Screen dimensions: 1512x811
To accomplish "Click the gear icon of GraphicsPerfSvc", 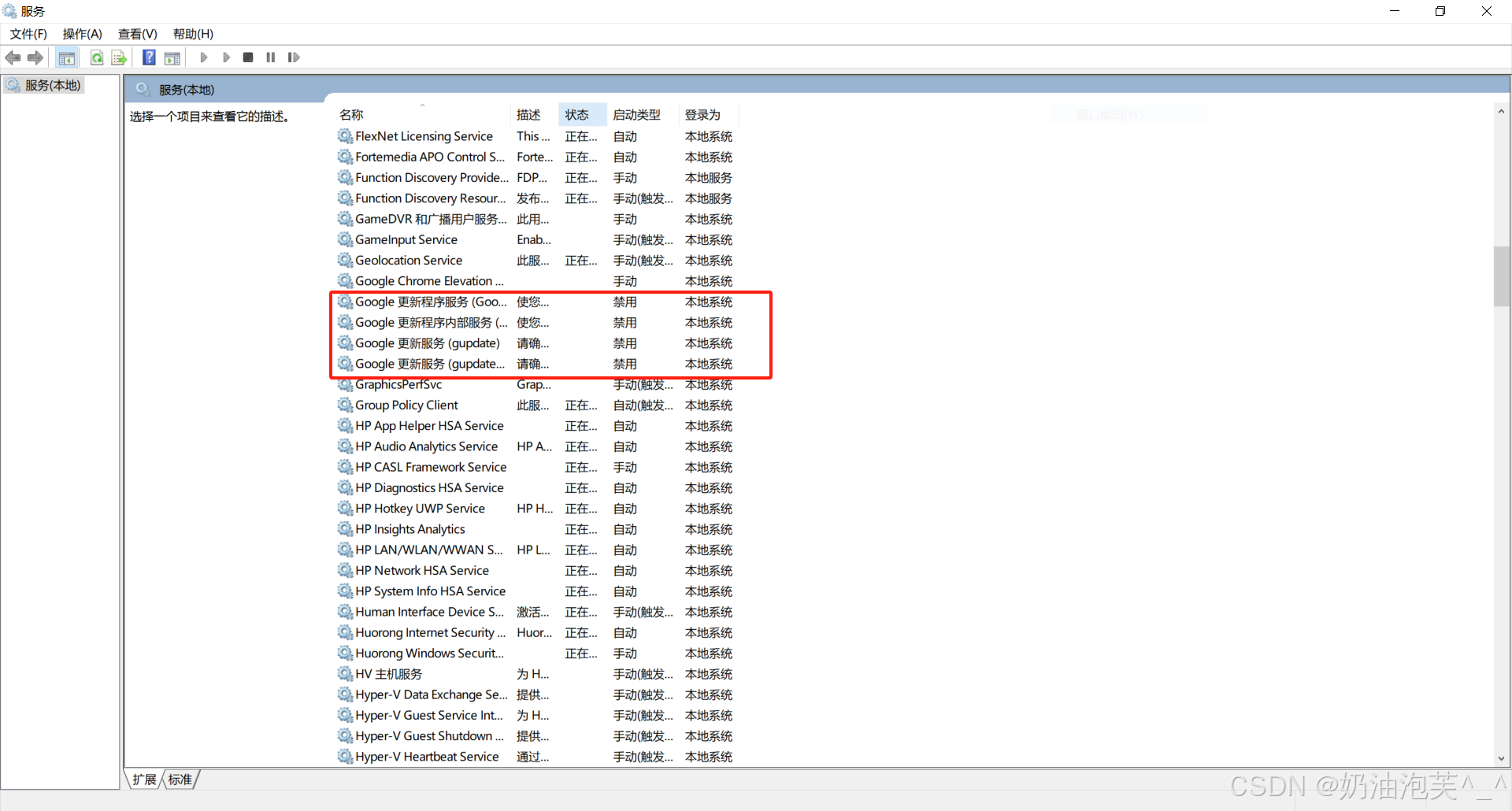I will coord(345,384).
